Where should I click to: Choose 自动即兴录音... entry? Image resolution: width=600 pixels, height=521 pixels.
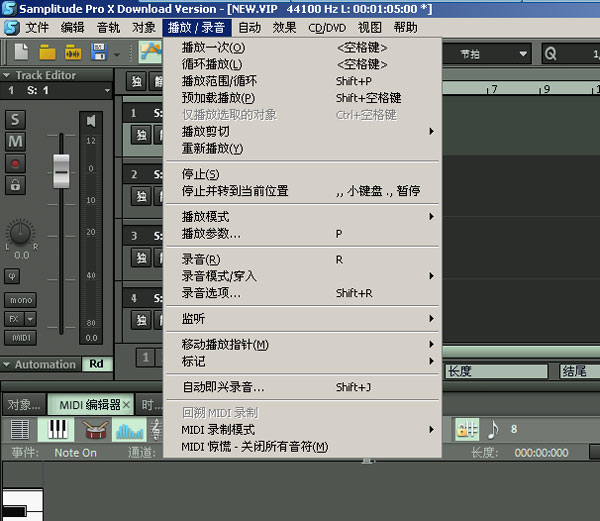pos(302,387)
